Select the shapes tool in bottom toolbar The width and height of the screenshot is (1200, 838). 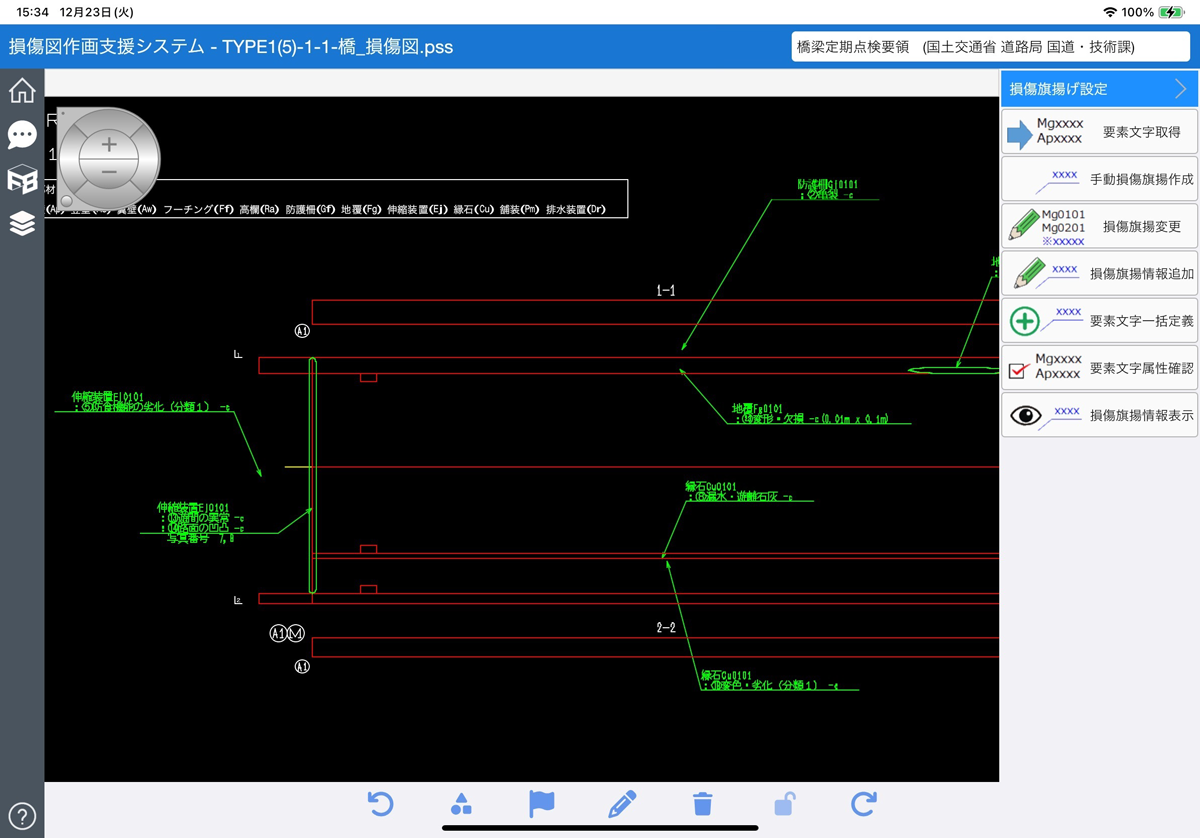(461, 804)
